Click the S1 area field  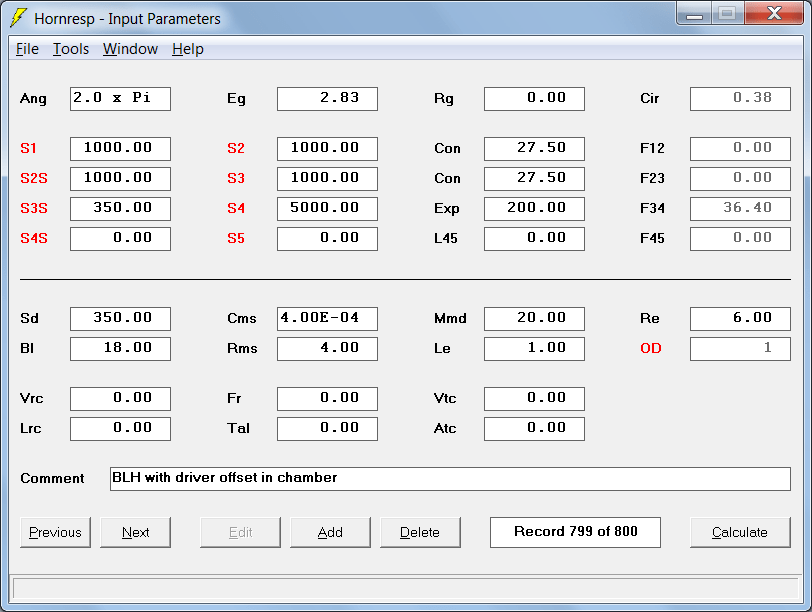[x=120, y=149]
